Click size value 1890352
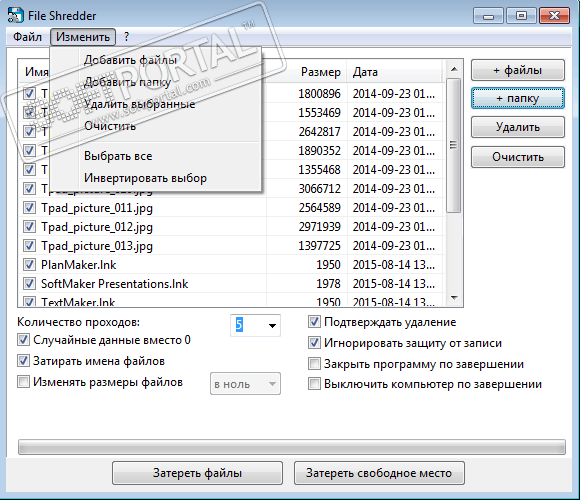Image resolution: width=580 pixels, height=500 pixels. click(319, 151)
